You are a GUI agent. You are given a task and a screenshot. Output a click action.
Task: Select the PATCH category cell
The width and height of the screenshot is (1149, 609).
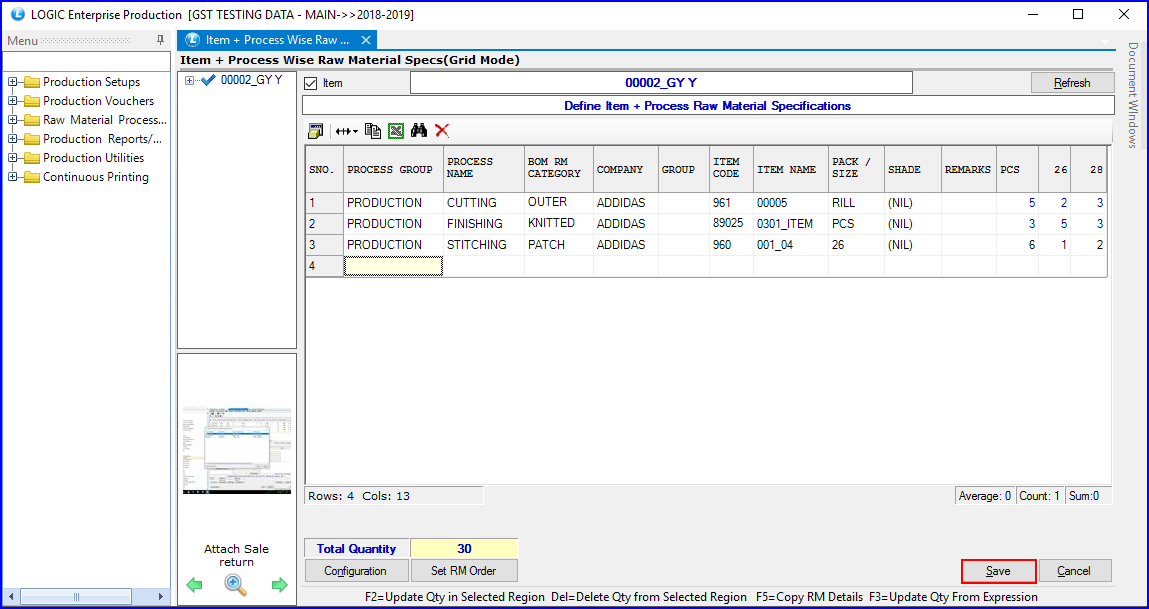(x=558, y=245)
